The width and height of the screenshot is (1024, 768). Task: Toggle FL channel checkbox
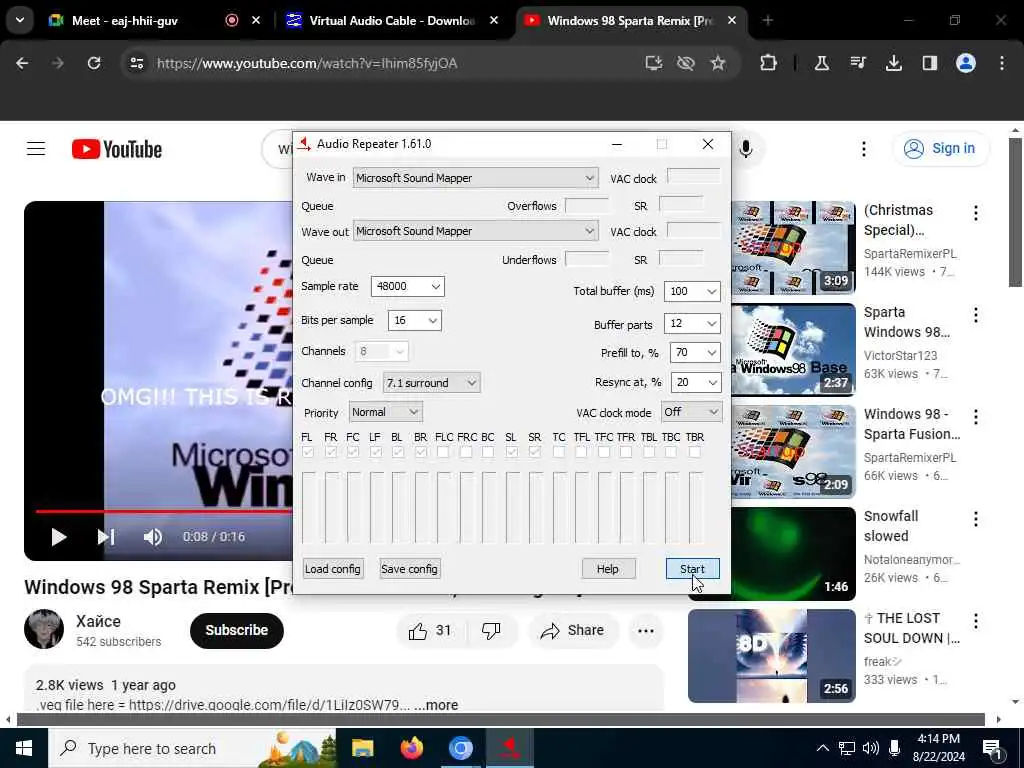[x=308, y=452]
